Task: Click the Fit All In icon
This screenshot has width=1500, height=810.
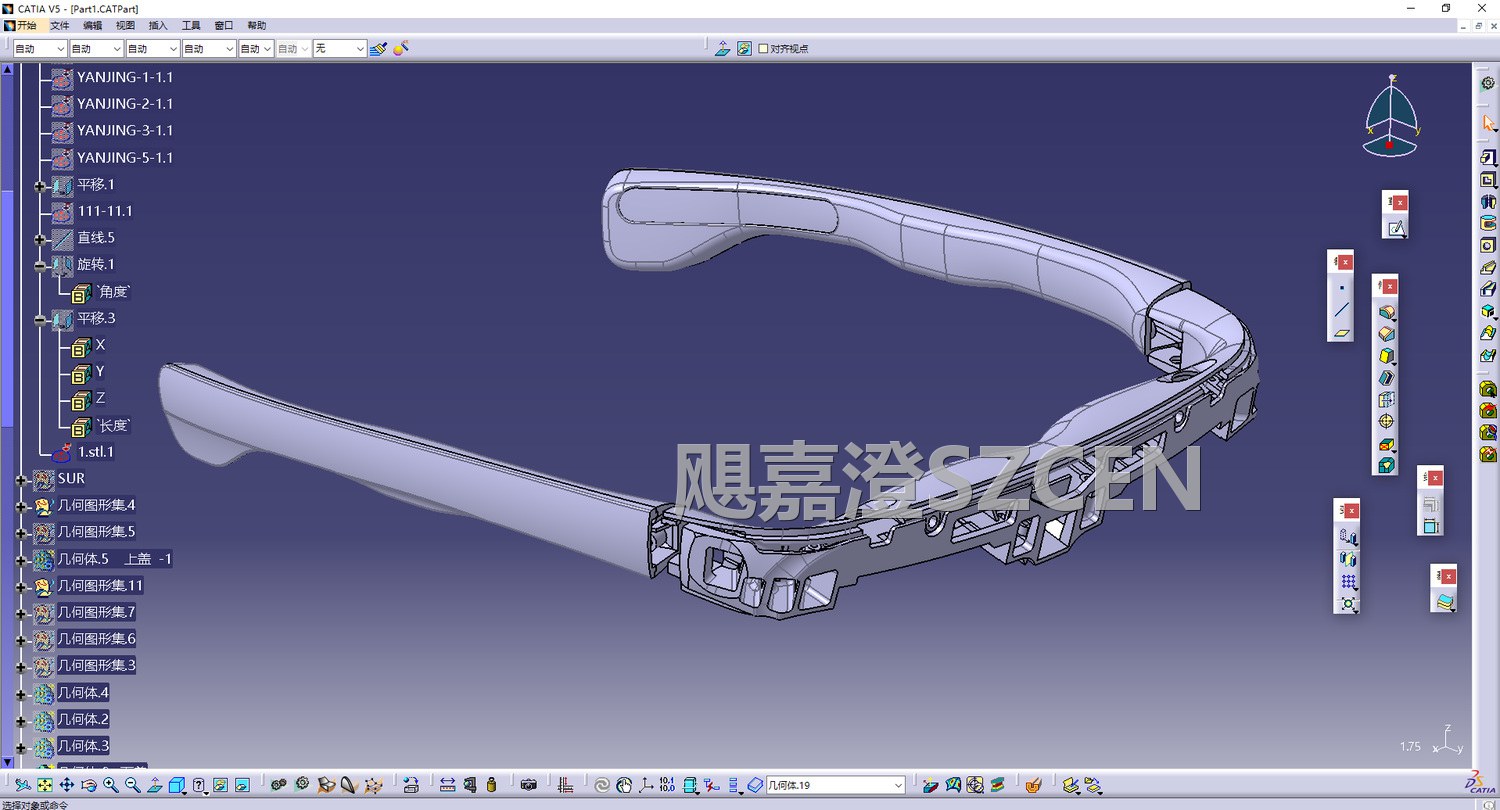Action: click(x=45, y=785)
